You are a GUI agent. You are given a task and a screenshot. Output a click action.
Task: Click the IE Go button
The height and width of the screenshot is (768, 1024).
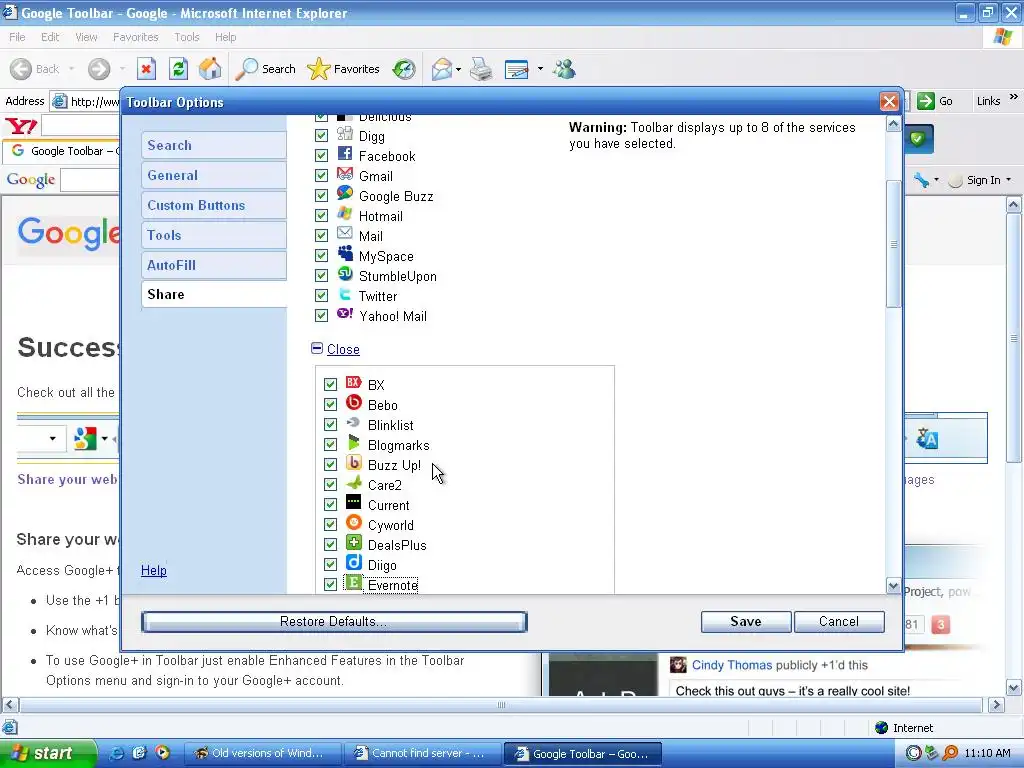point(935,101)
